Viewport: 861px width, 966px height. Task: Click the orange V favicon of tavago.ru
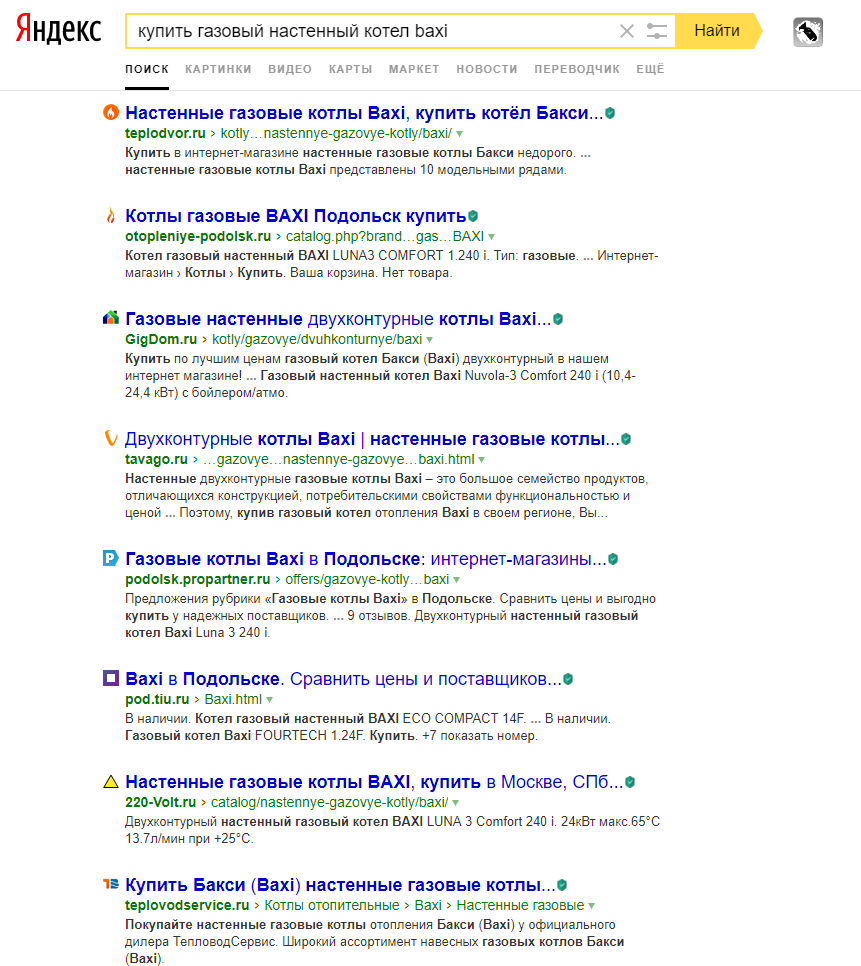(x=110, y=438)
